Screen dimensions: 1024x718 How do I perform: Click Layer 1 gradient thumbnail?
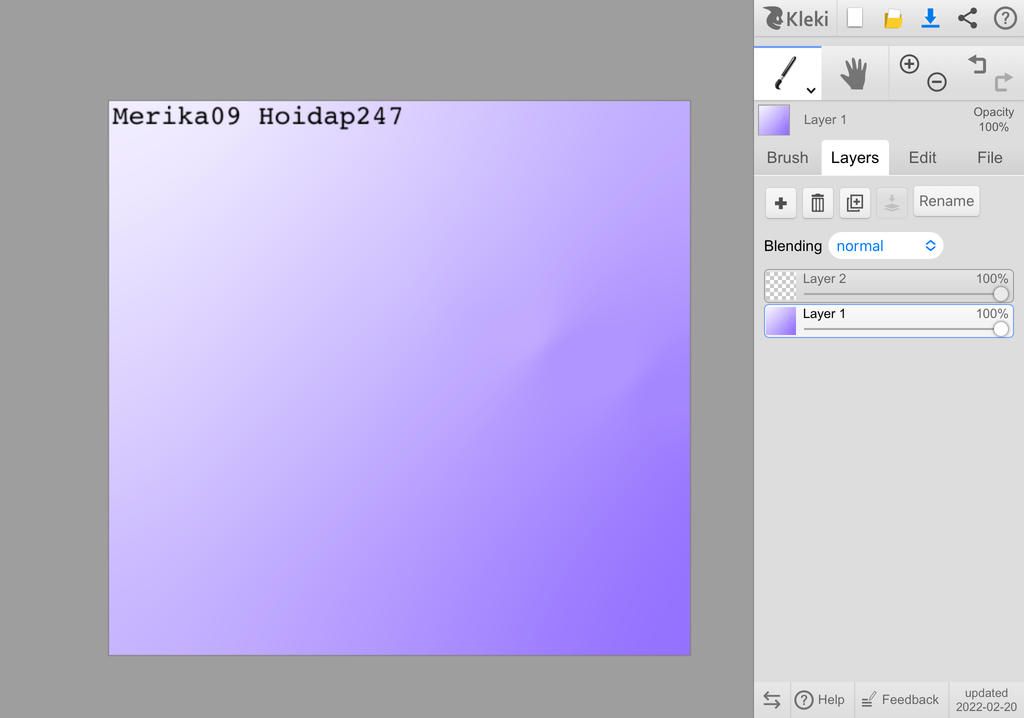pos(780,321)
